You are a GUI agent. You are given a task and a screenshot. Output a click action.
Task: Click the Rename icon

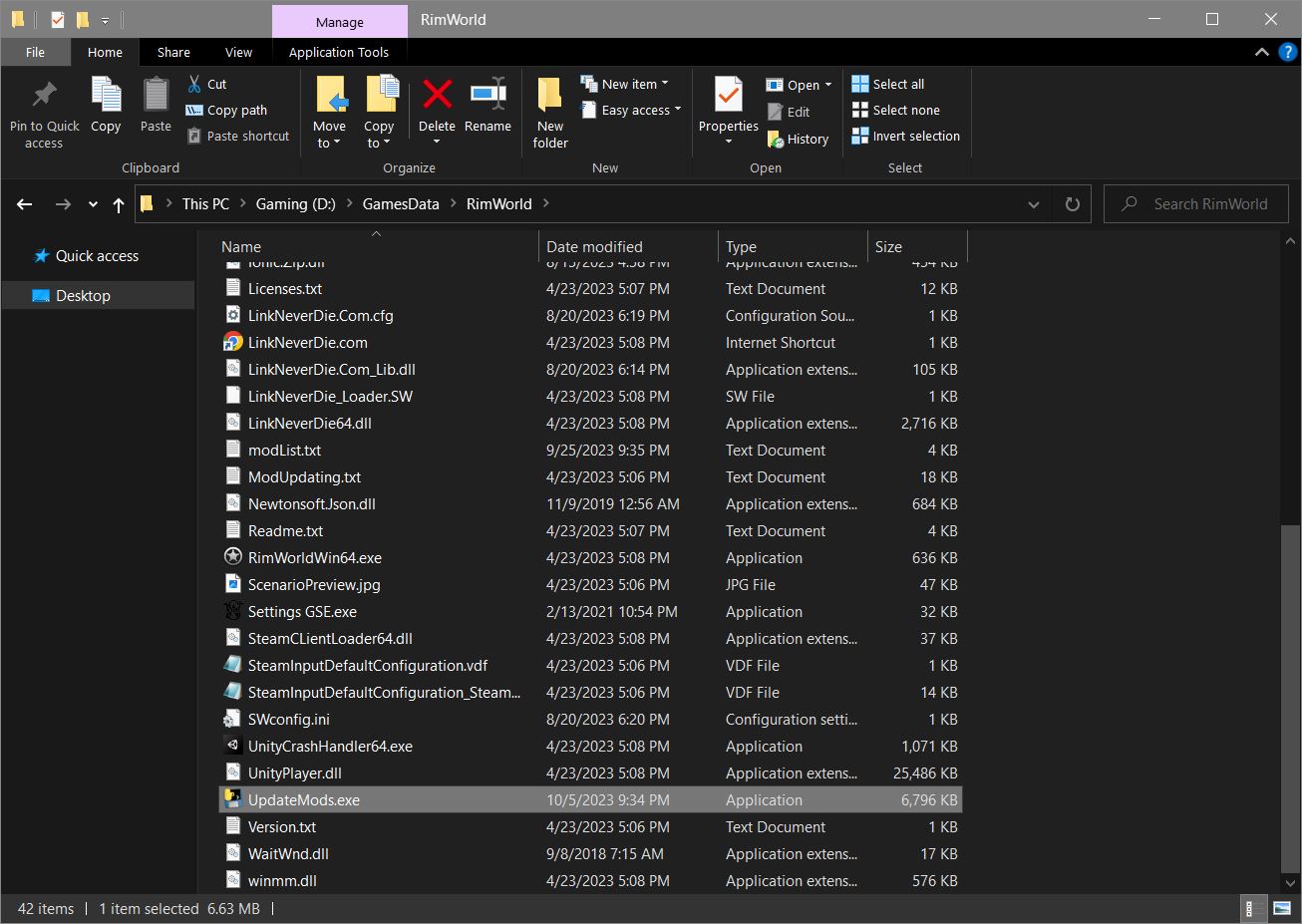488,105
